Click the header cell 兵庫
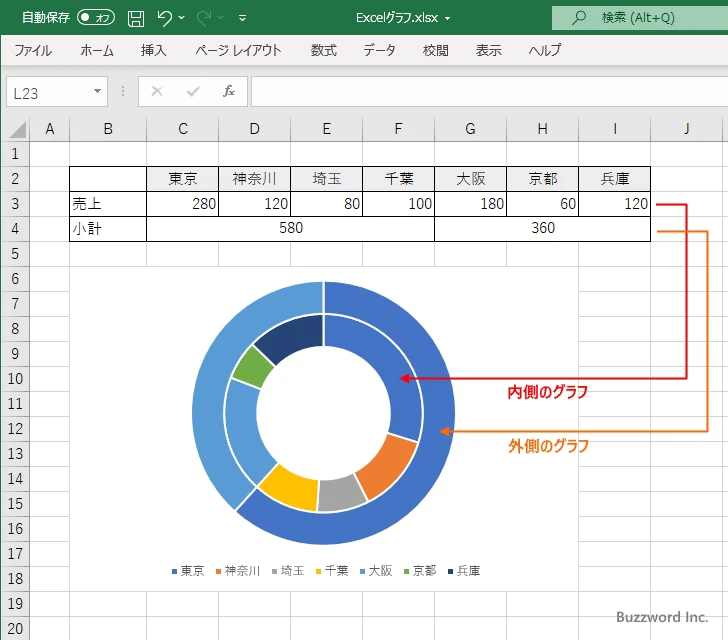728x640 pixels. click(615, 179)
